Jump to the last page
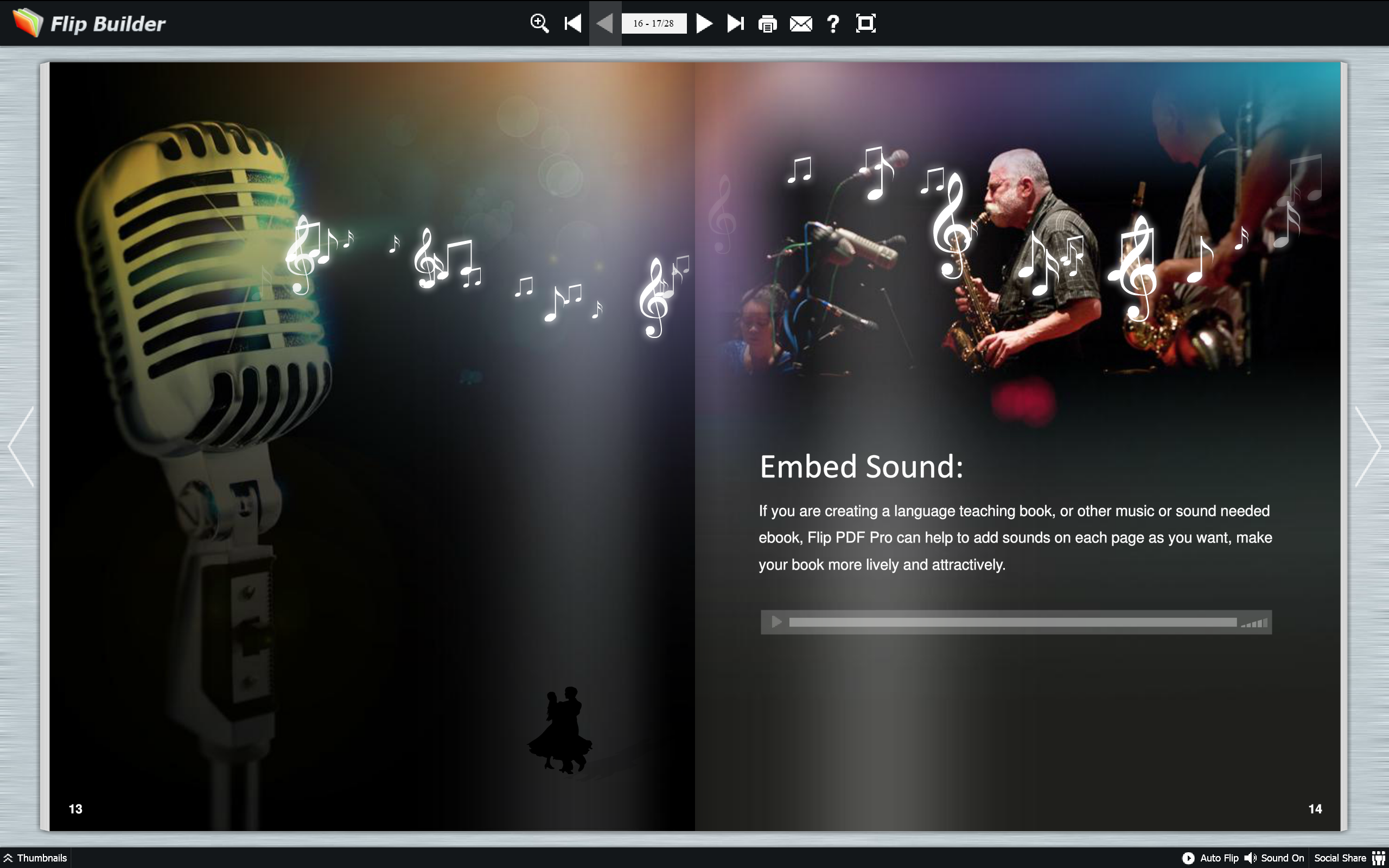The width and height of the screenshot is (1389, 868). 735,23
